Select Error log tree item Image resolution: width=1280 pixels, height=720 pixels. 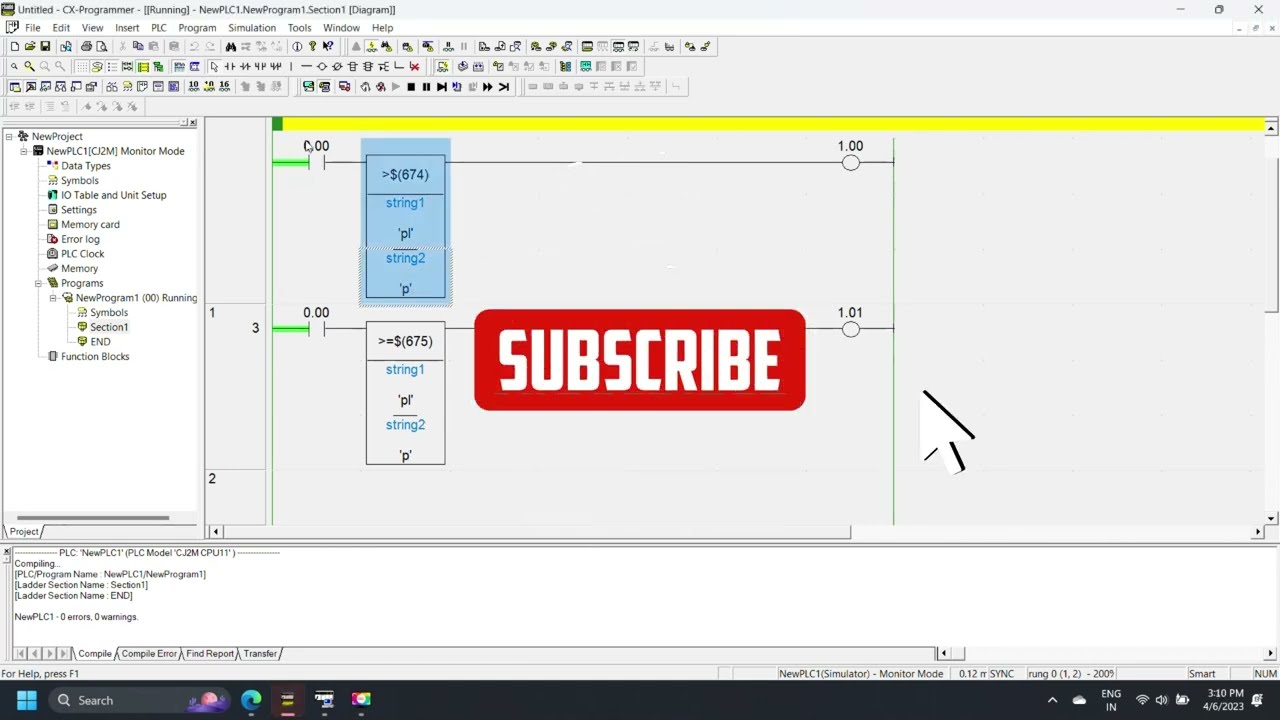tap(80, 239)
